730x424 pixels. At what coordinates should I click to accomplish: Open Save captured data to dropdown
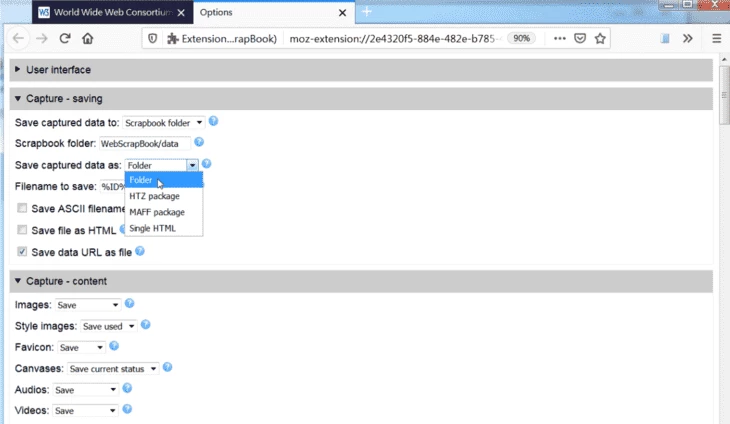click(163, 123)
